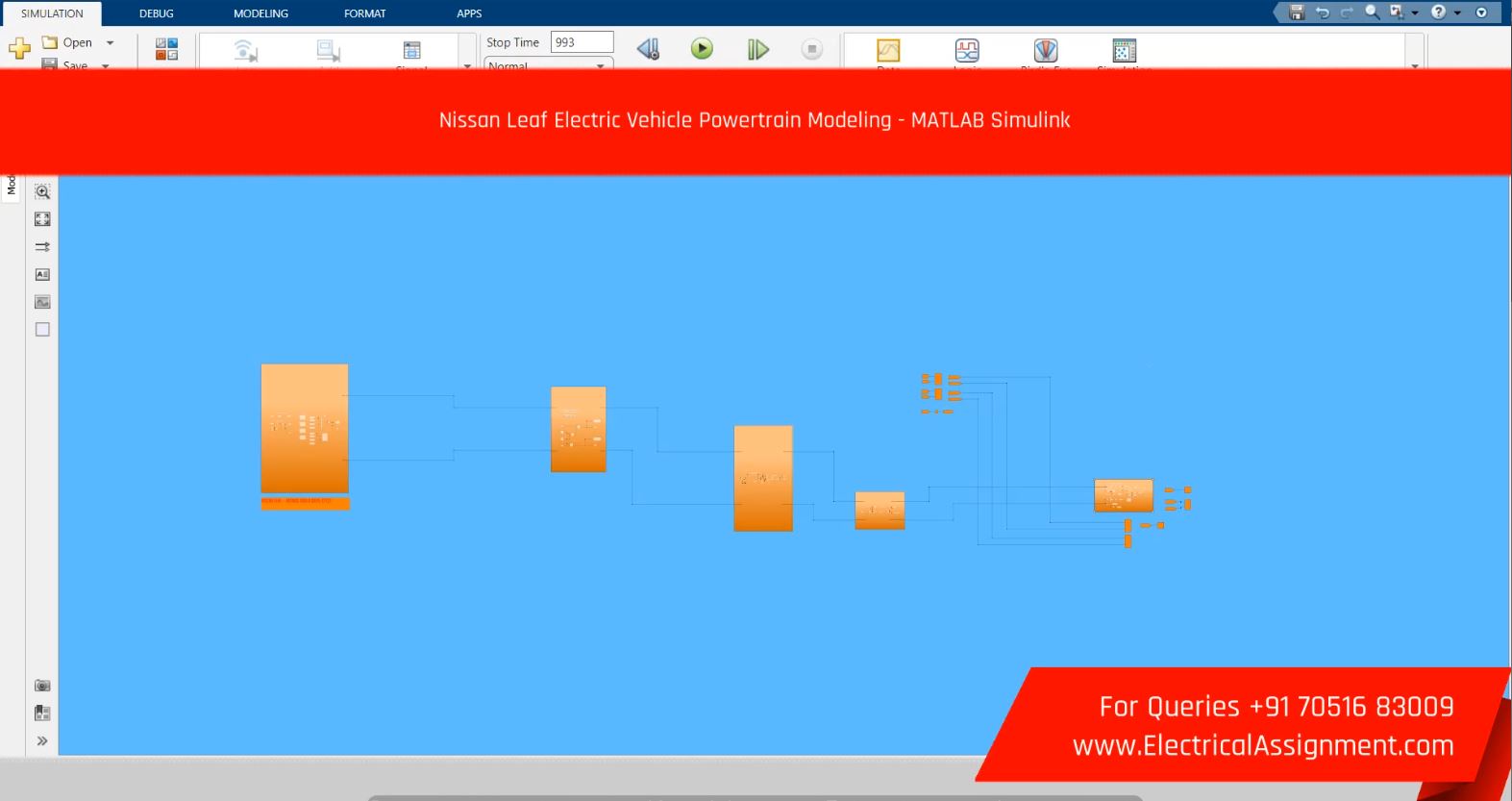Open the Model Browser side tab
This screenshot has height=801, width=1512.
pos(12,185)
